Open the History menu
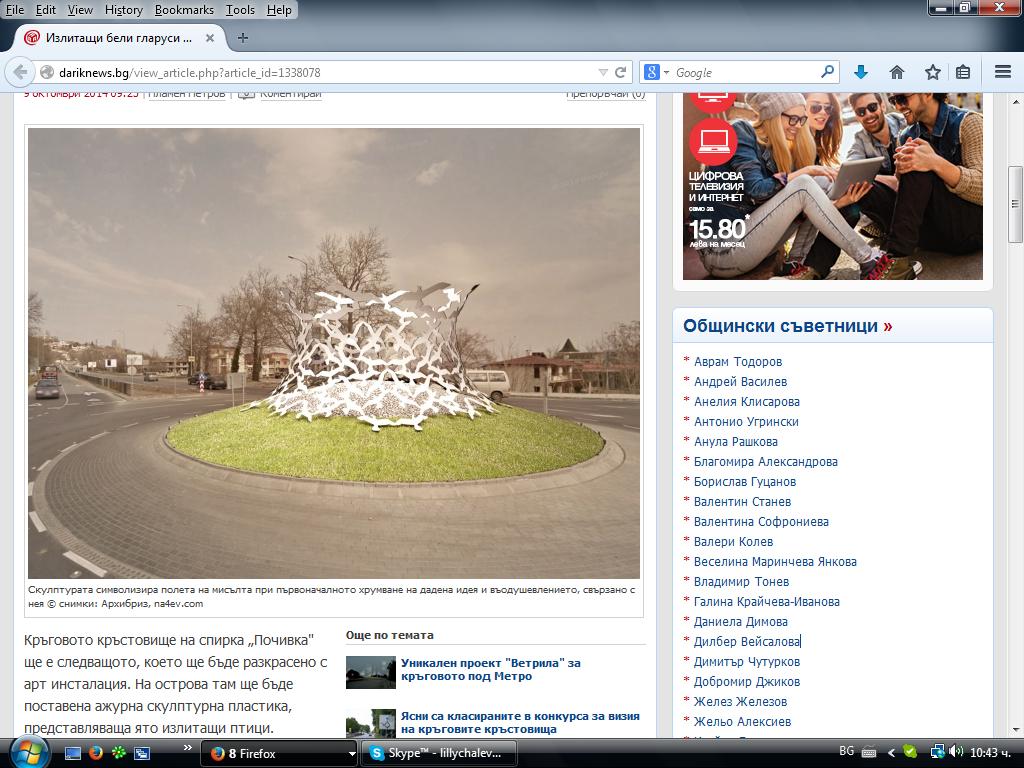The height and width of the screenshot is (768, 1024). click(x=123, y=10)
